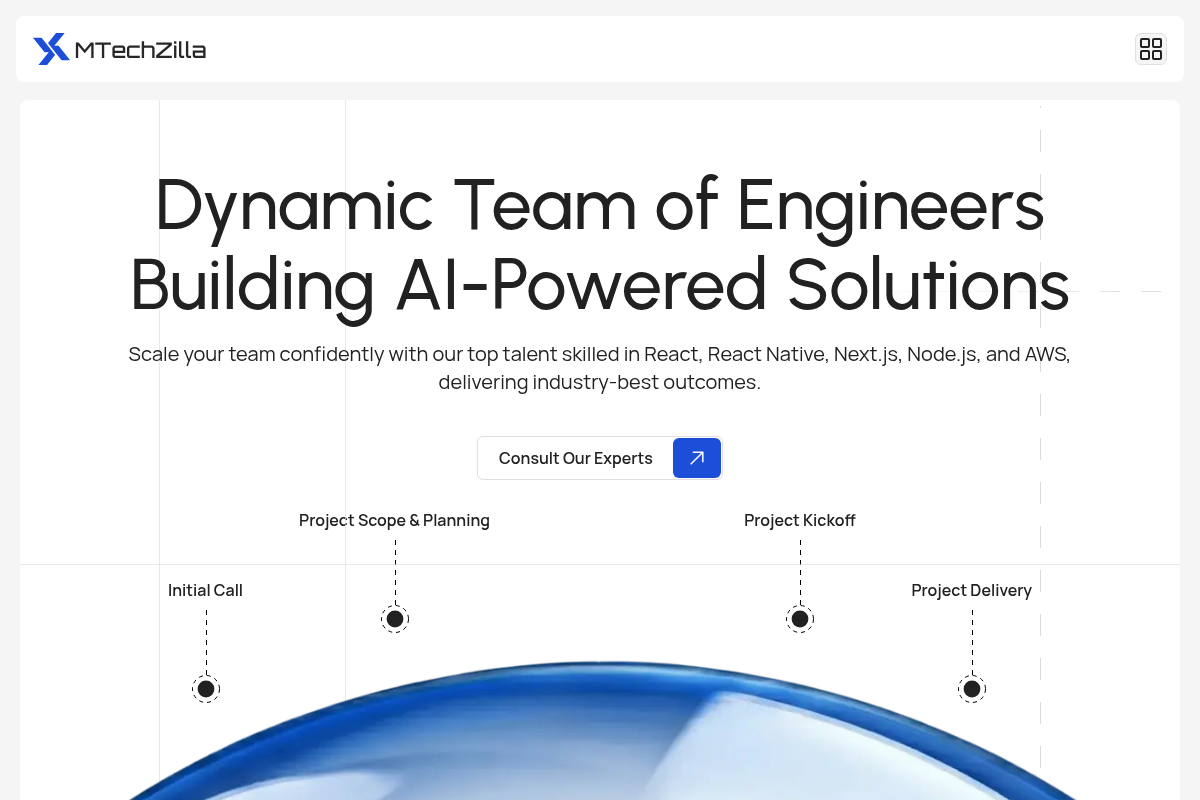The image size is (1200, 800).
Task: Click dashed connector below Initial Call
Action: pos(206,640)
